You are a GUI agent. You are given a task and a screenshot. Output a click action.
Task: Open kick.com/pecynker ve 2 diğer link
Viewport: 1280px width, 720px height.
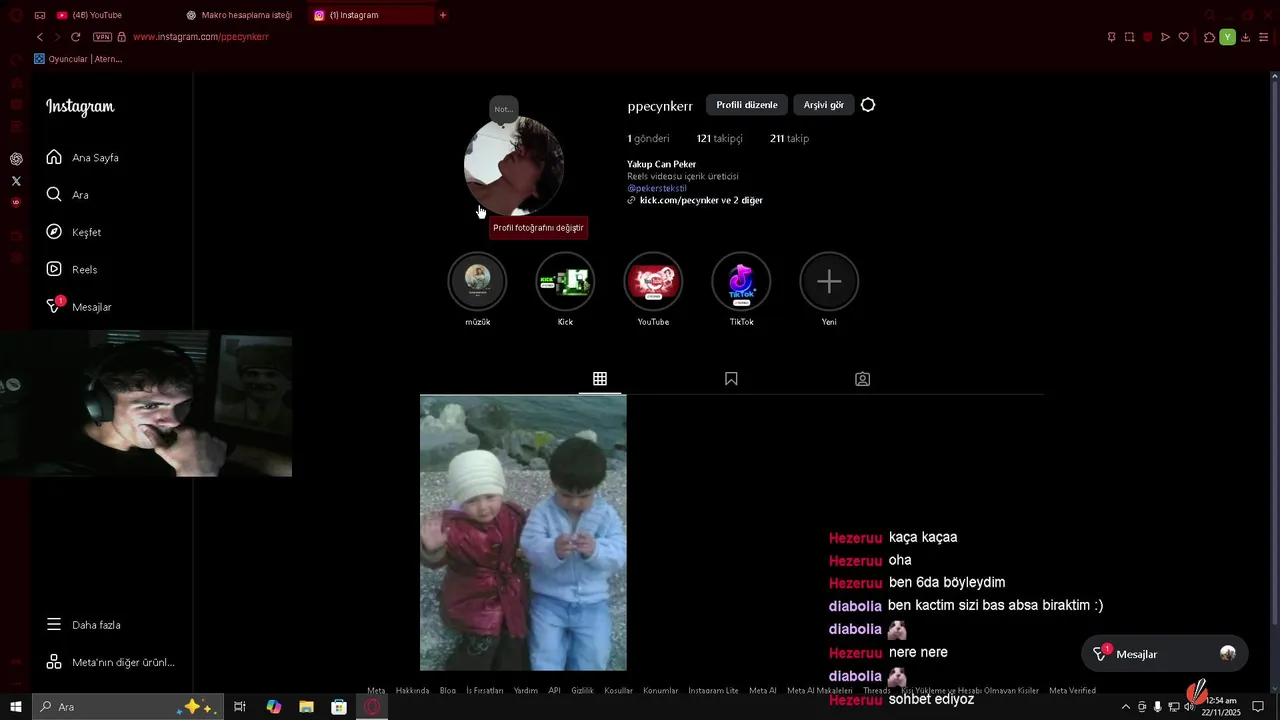[x=701, y=200]
